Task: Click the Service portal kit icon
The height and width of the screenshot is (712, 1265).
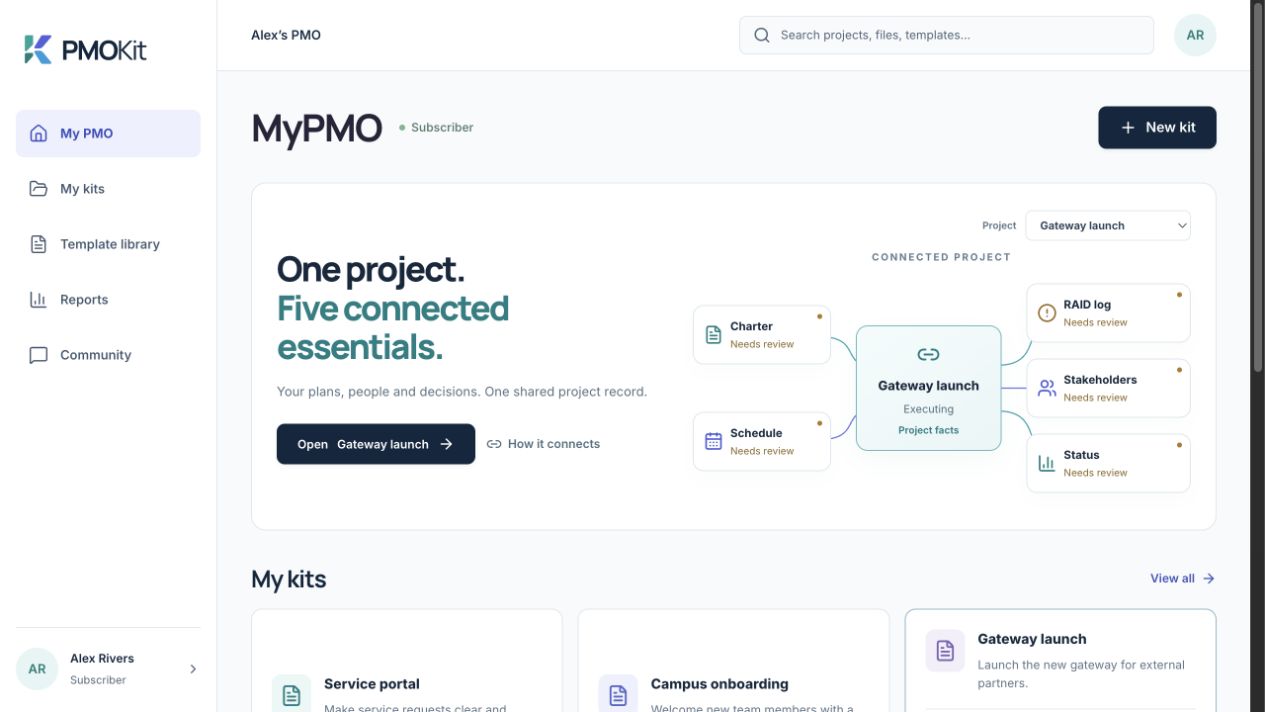Action: point(291,694)
